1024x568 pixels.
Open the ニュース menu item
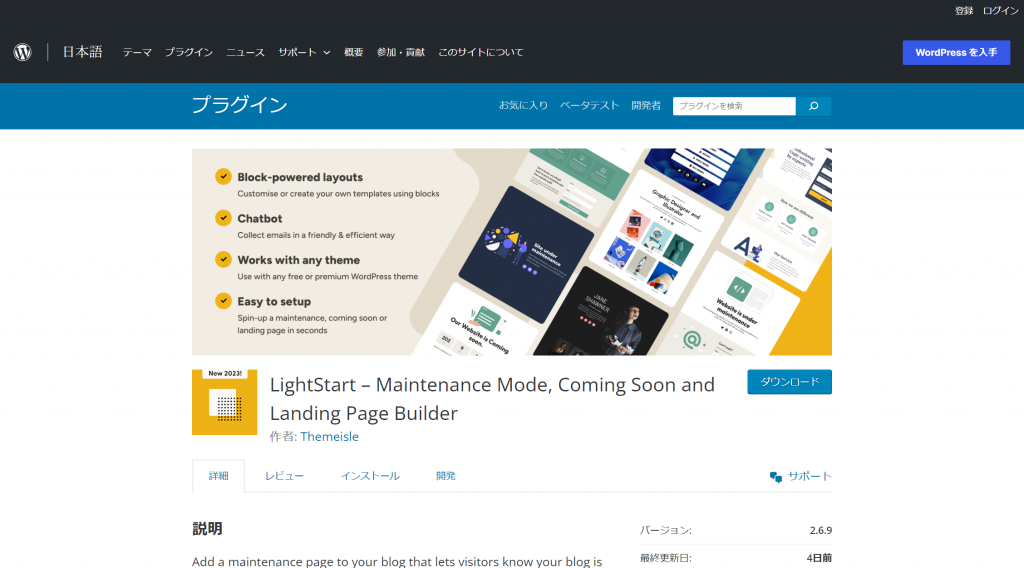tap(246, 52)
